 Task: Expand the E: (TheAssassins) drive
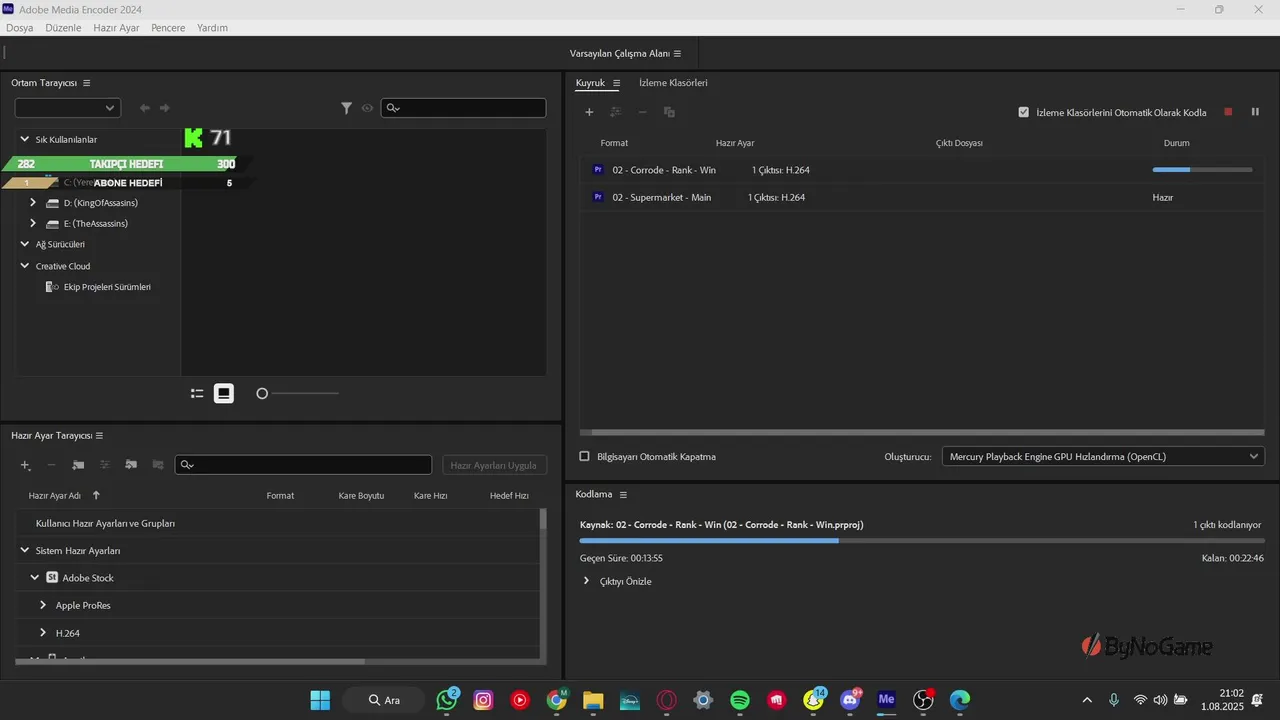tap(33, 223)
